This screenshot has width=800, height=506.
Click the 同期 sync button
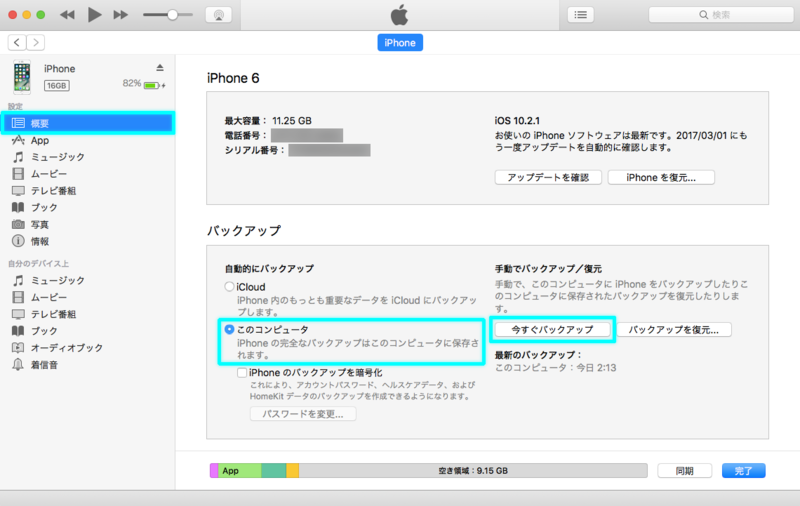pyautogui.click(x=685, y=471)
